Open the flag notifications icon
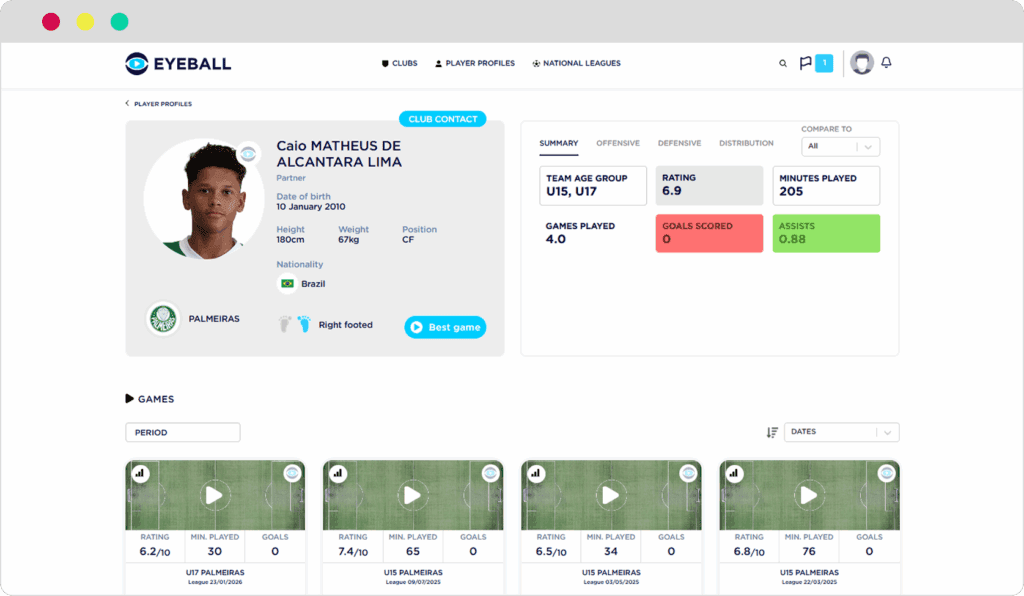Screen dimensions: 1024x596 pyautogui.click(x=805, y=63)
